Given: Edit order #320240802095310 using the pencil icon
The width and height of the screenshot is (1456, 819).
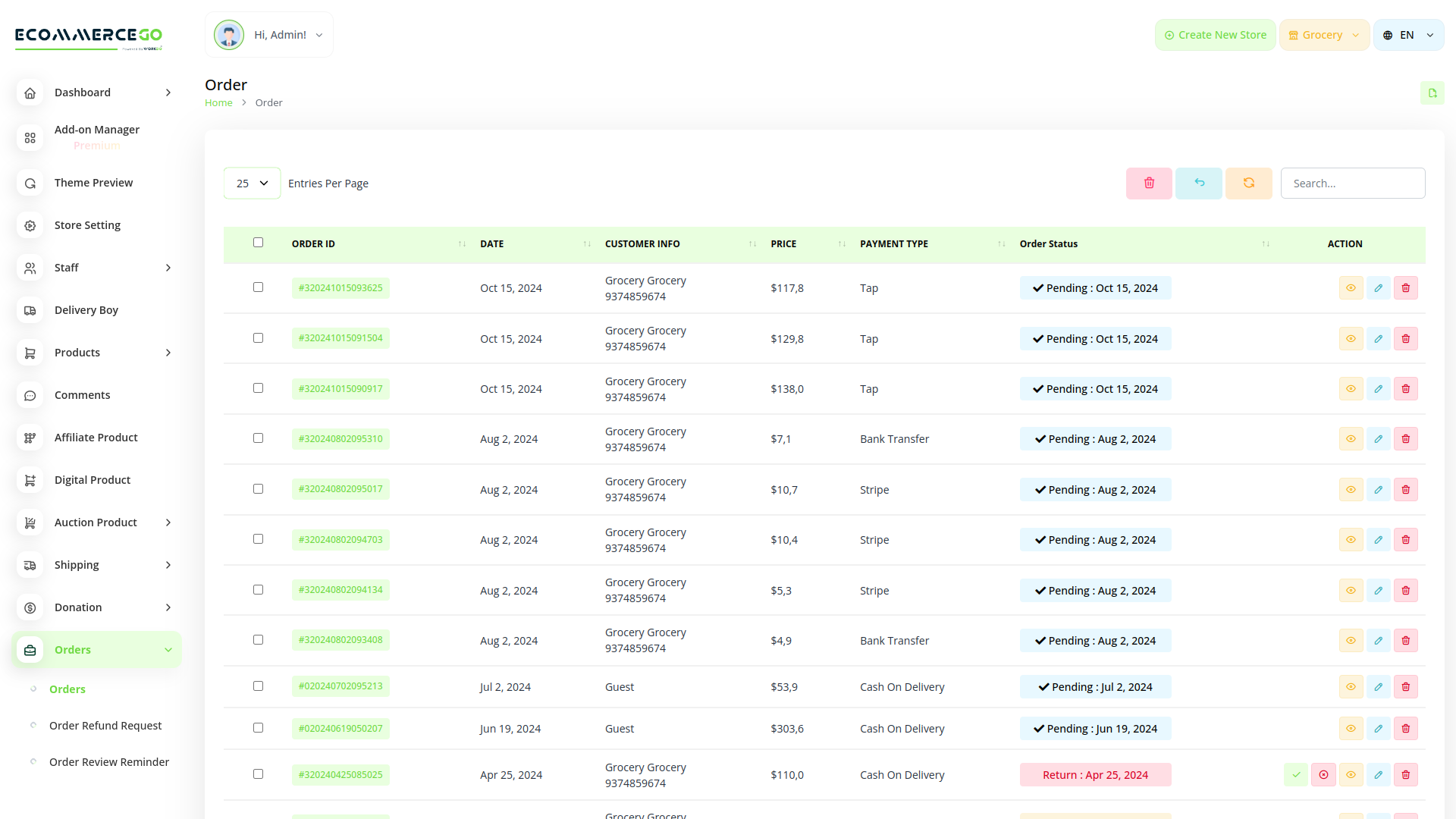Looking at the screenshot, I should 1378,438.
